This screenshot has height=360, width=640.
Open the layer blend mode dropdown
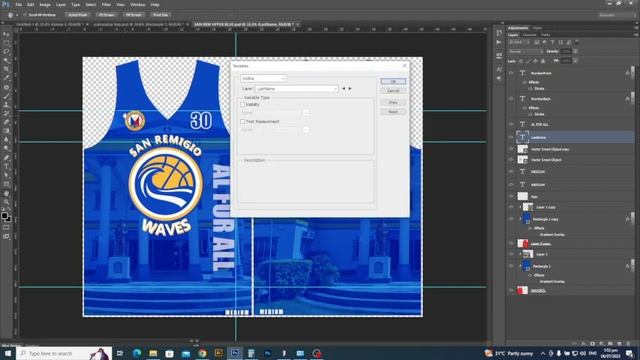[x=526, y=51]
